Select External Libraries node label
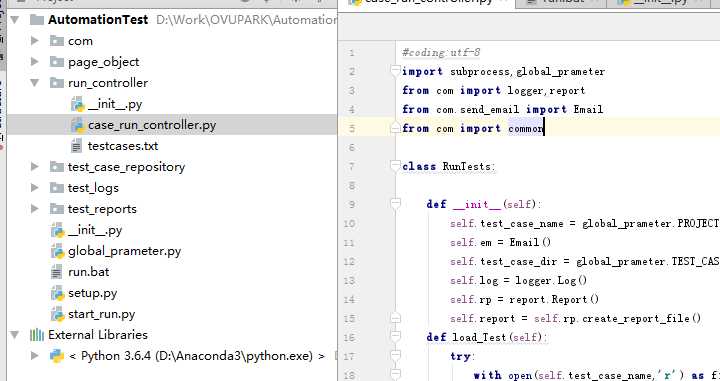The image size is (720, 381). coord(98,335)
